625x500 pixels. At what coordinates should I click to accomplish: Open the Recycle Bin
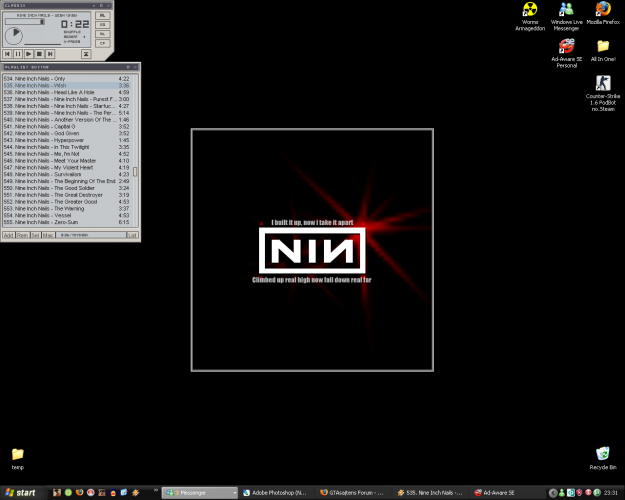[x=602, y=457]
